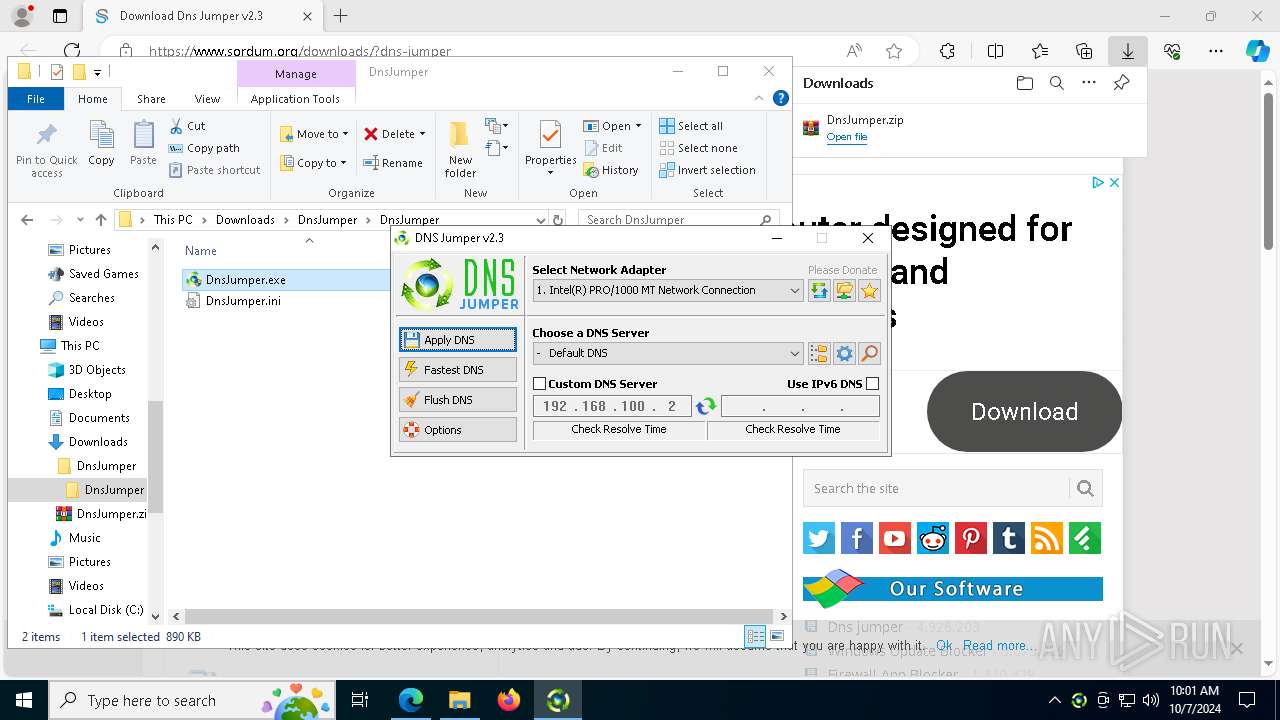This screenshot has width=1280, height=720.
Task: Click Select all in ribbon
Action: (x=691, y=126)
